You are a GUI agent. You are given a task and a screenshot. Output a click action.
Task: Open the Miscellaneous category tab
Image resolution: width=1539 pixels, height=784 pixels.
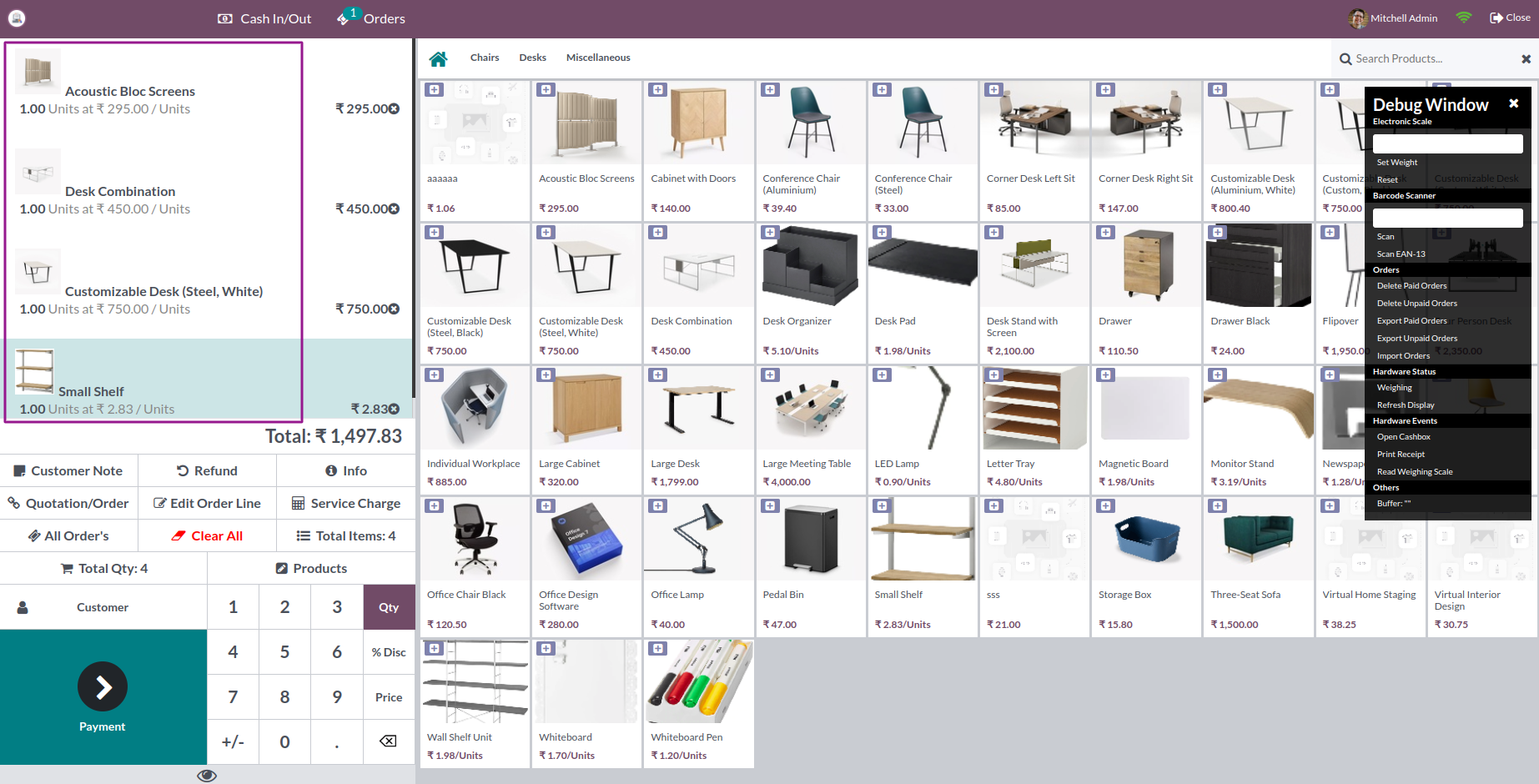coord(598,58)
